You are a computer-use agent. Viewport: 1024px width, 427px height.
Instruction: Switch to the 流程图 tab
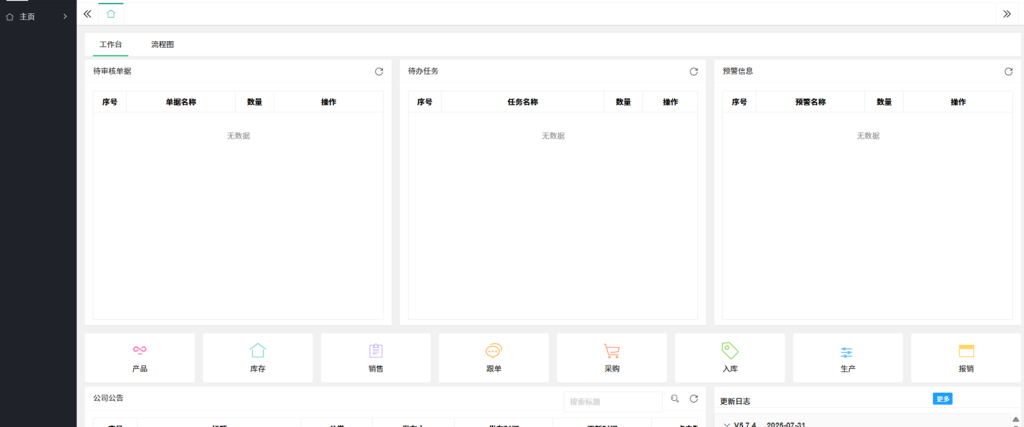click(x=162, y=45)
